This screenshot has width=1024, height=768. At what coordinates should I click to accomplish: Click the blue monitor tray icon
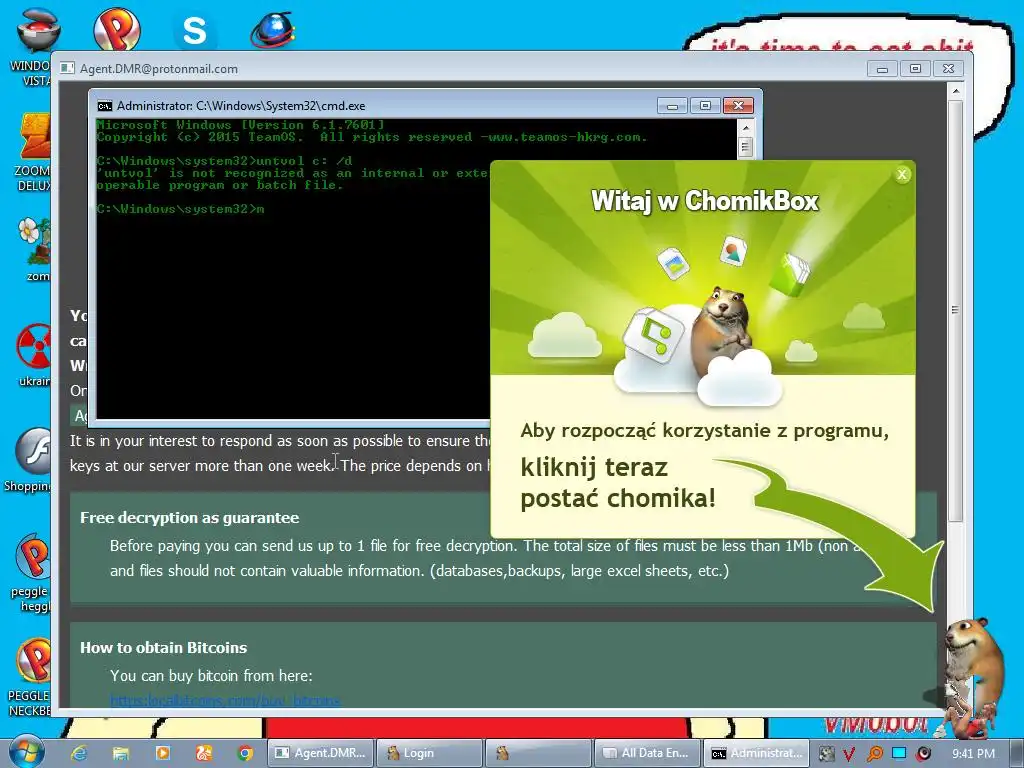[x=899, y=753]
